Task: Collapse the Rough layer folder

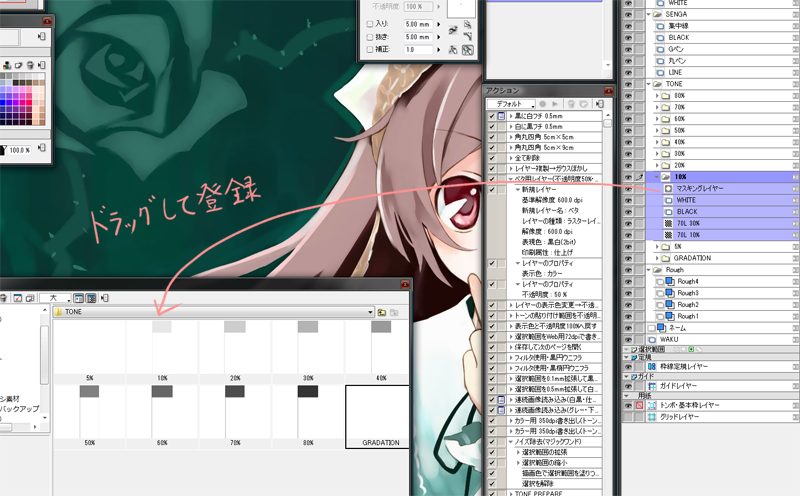Action: coord(649,269)
